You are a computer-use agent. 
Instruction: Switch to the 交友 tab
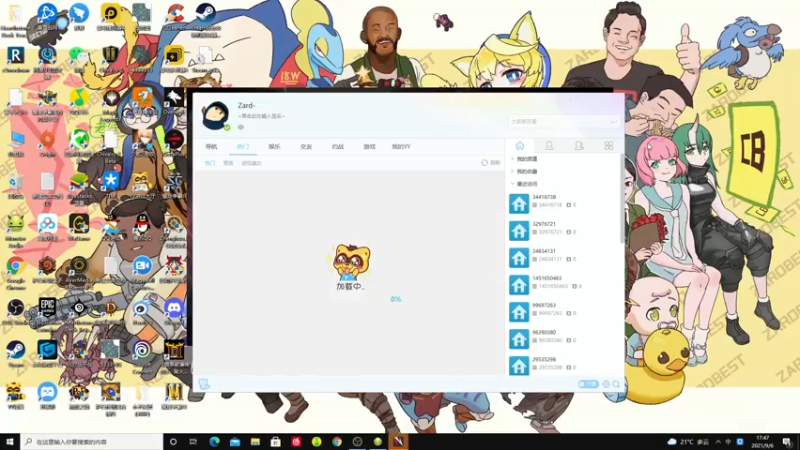tap(306, 147)
